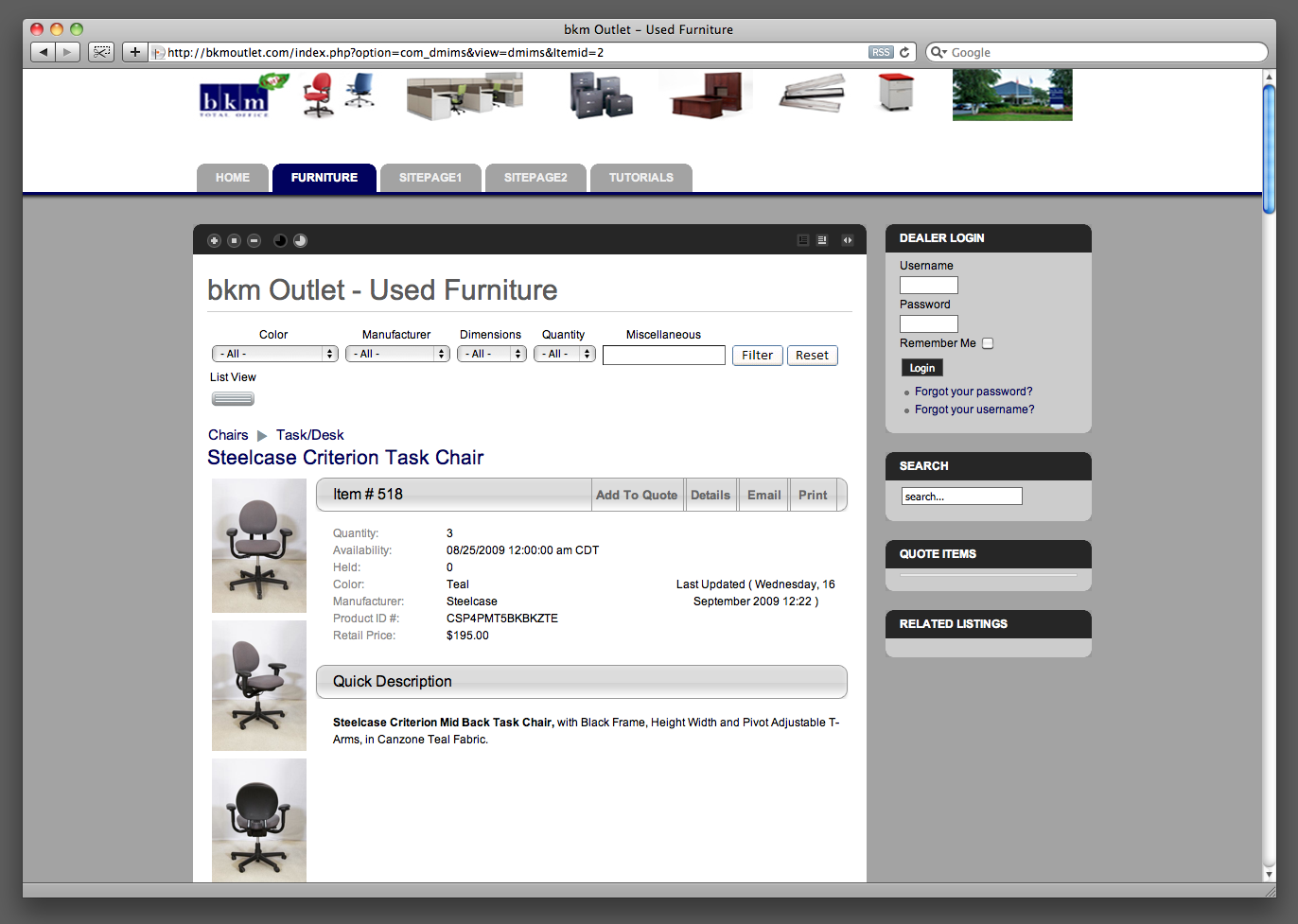
Task: Reload the page with the refresh icon
Action: 904,53
